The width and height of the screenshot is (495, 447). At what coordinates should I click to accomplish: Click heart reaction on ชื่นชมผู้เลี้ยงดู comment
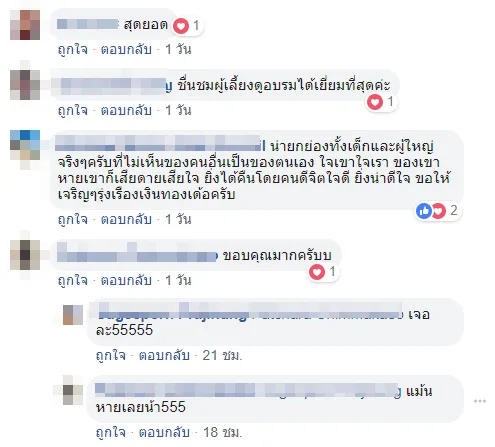point(375,102)
